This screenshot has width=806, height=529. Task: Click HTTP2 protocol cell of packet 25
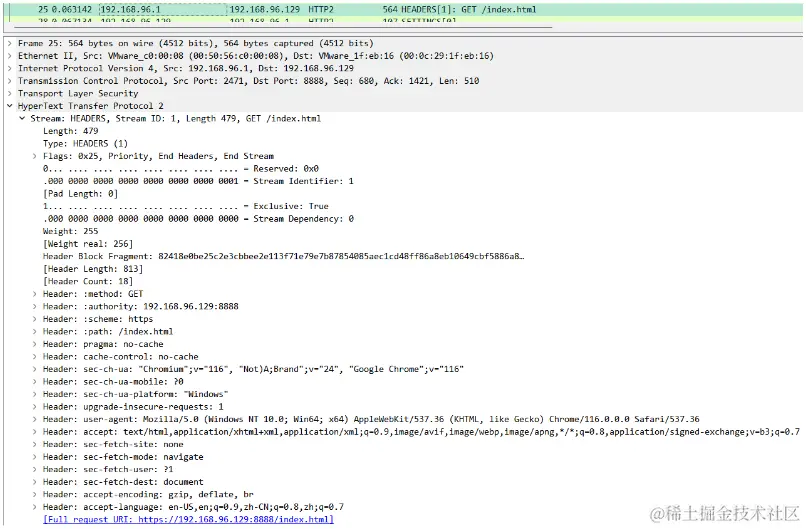(321, 9)
